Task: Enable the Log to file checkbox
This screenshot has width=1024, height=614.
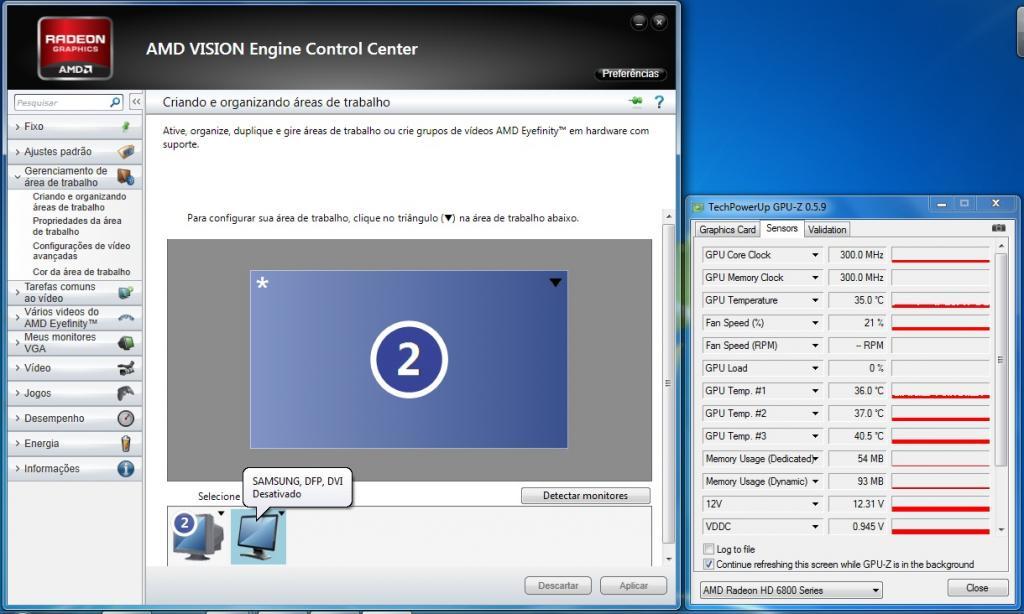Action: 709,549
